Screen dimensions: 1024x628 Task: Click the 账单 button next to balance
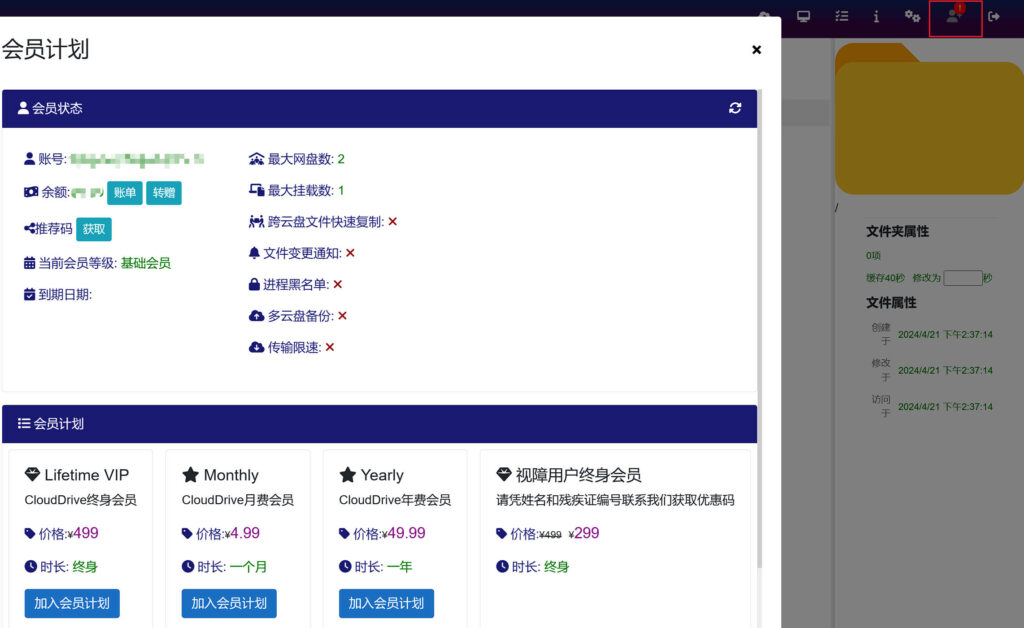tap(125, 193)
